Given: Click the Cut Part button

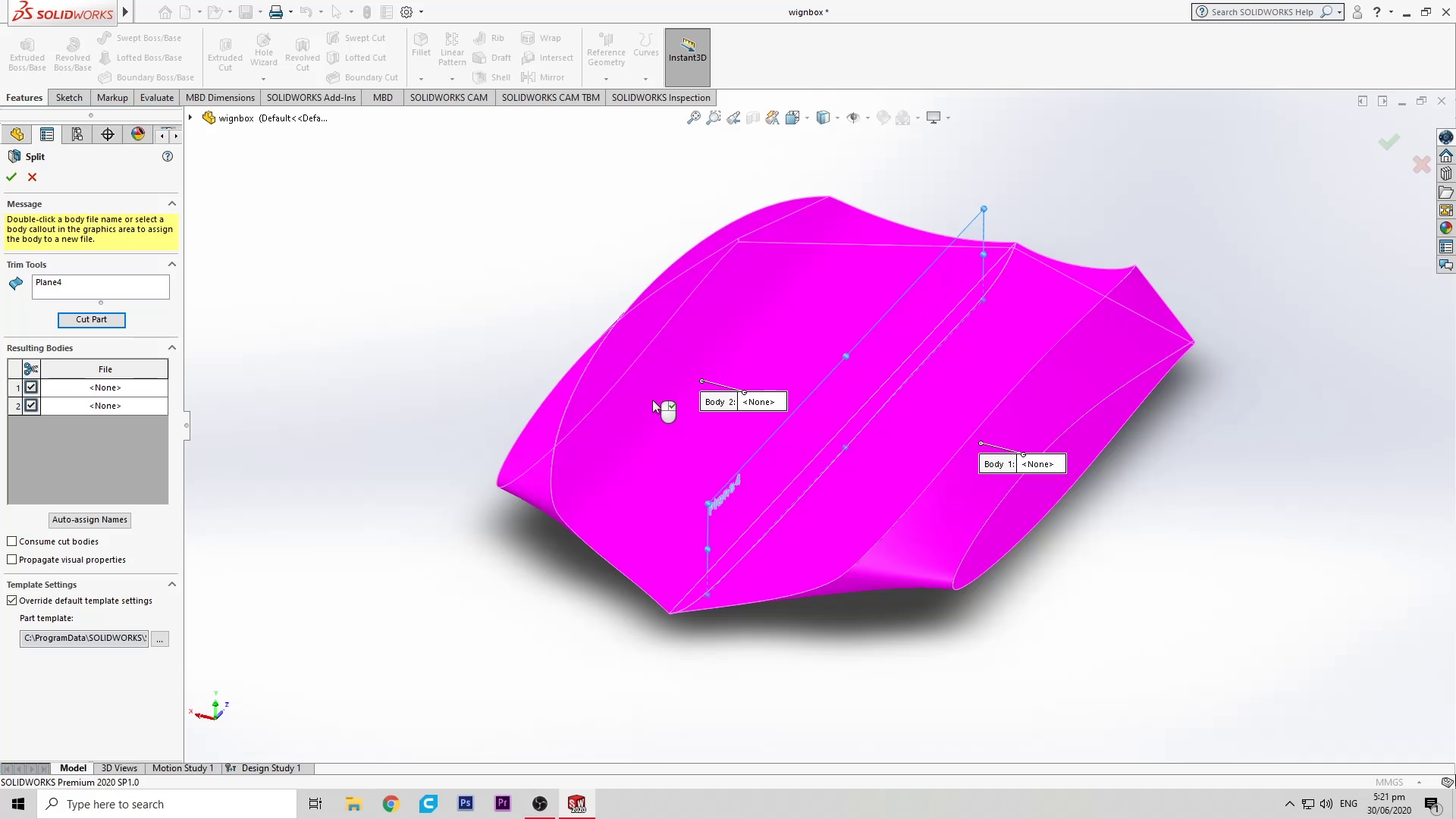Looking at the screenshot, I should pyautogui.click(x=92, y=320).
